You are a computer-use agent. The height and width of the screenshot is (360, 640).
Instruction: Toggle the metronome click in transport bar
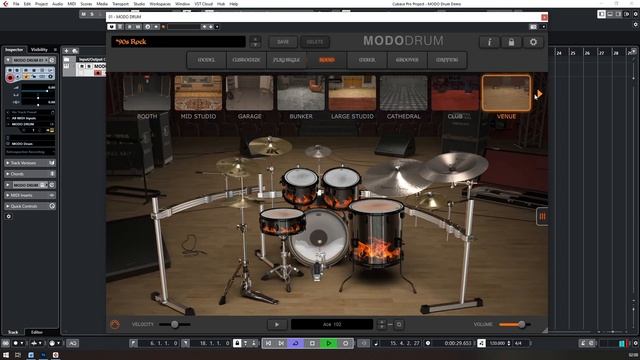583,343
